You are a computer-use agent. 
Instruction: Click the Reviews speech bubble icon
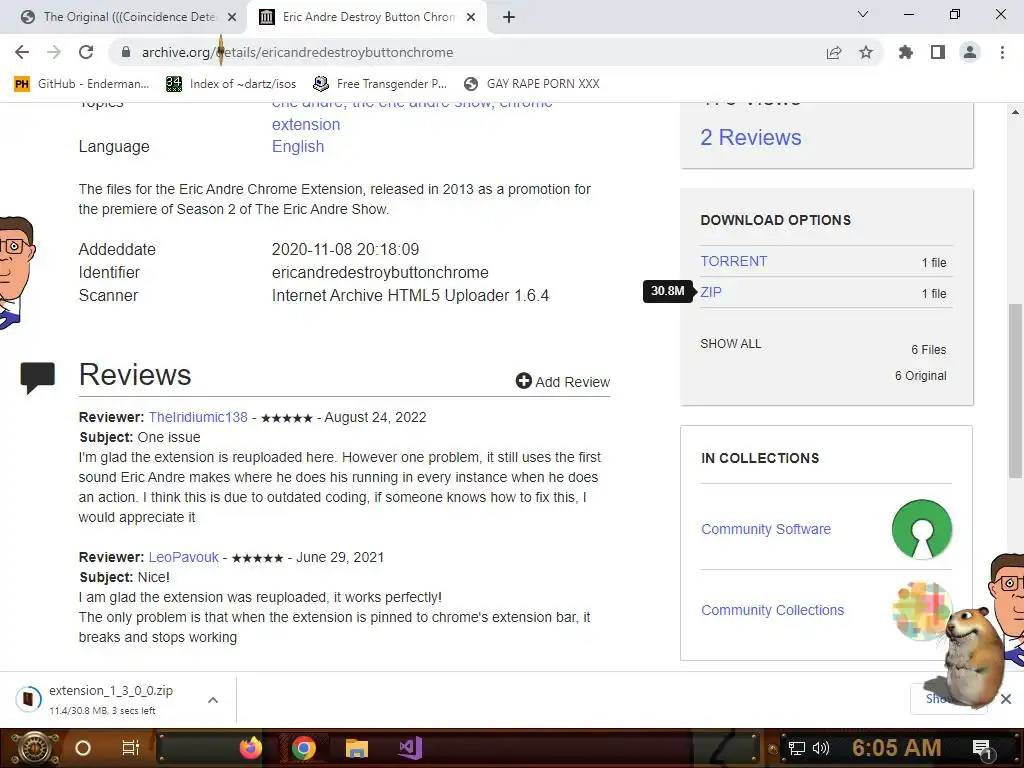[38, 377]
